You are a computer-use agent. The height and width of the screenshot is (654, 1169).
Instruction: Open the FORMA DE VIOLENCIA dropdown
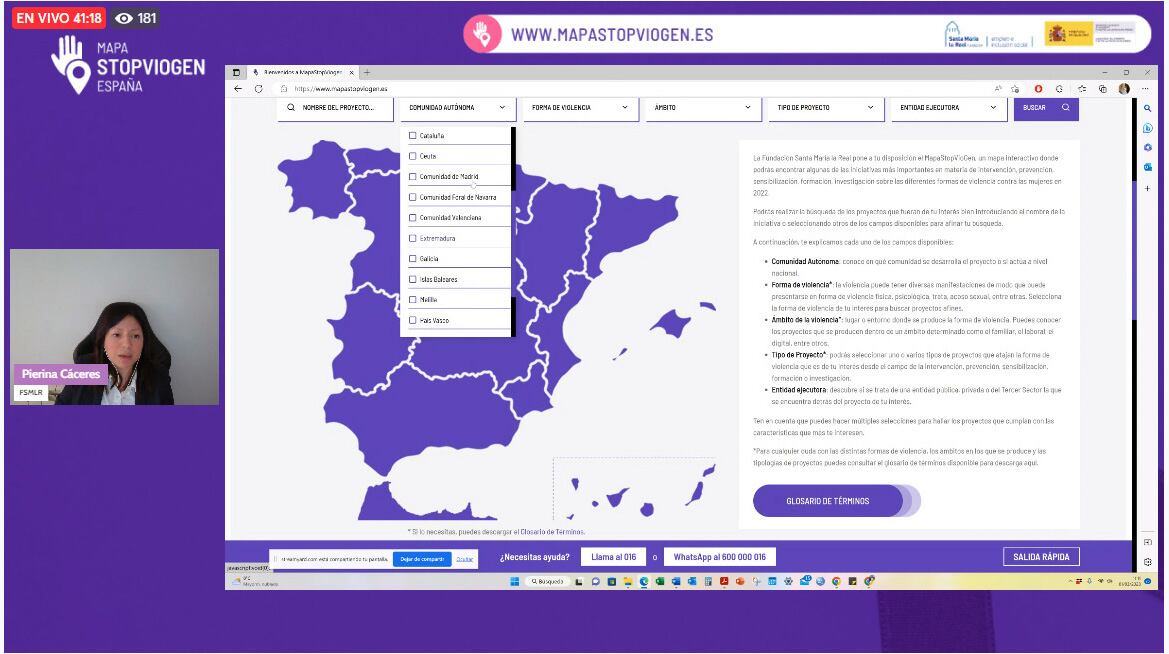coord(580,109)
